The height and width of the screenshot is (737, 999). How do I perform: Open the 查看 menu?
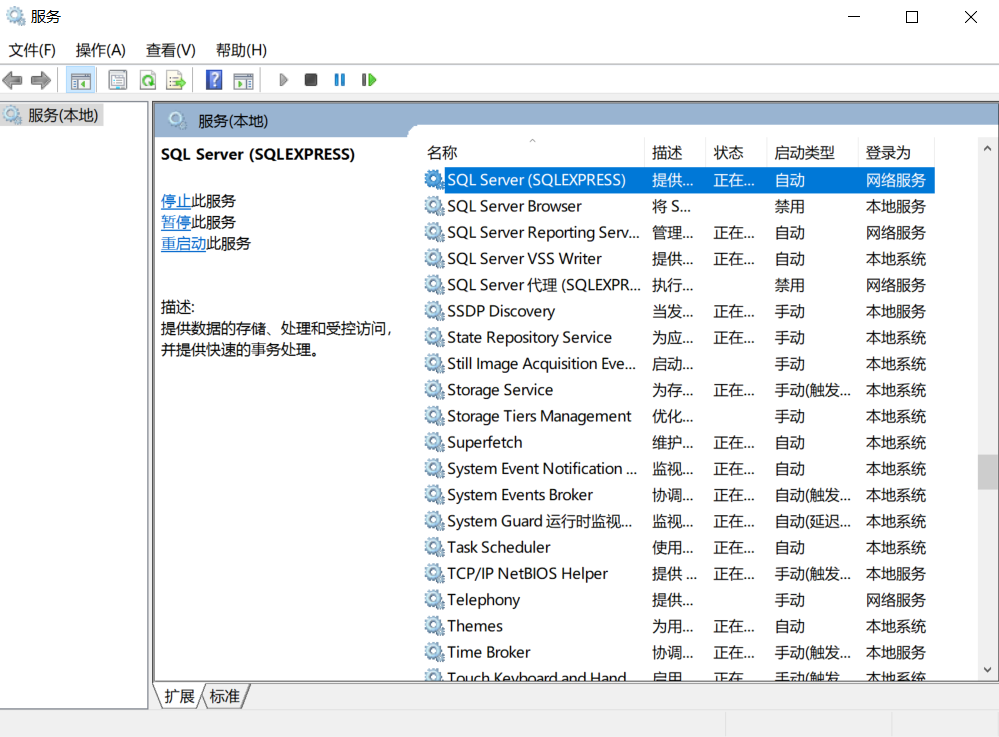pyautogui.click(x=167, y=49)
